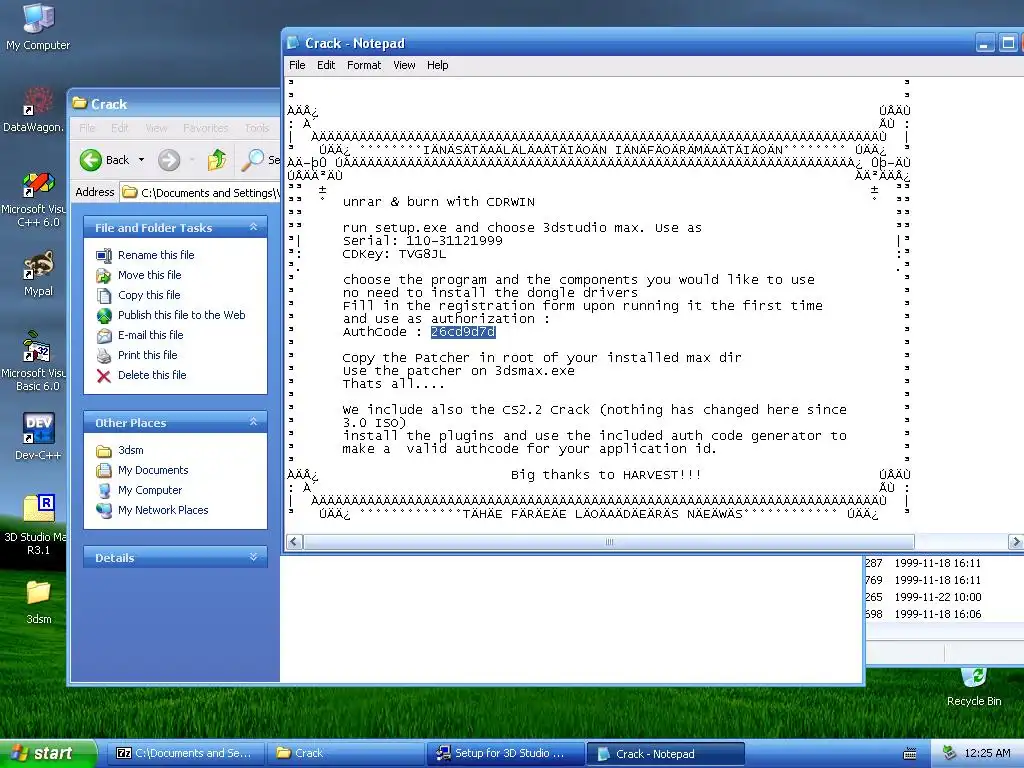Switch to 7-Zip C:\Documents taskbar button
This screenshot has width=1024, height=768.
(185, 753)
